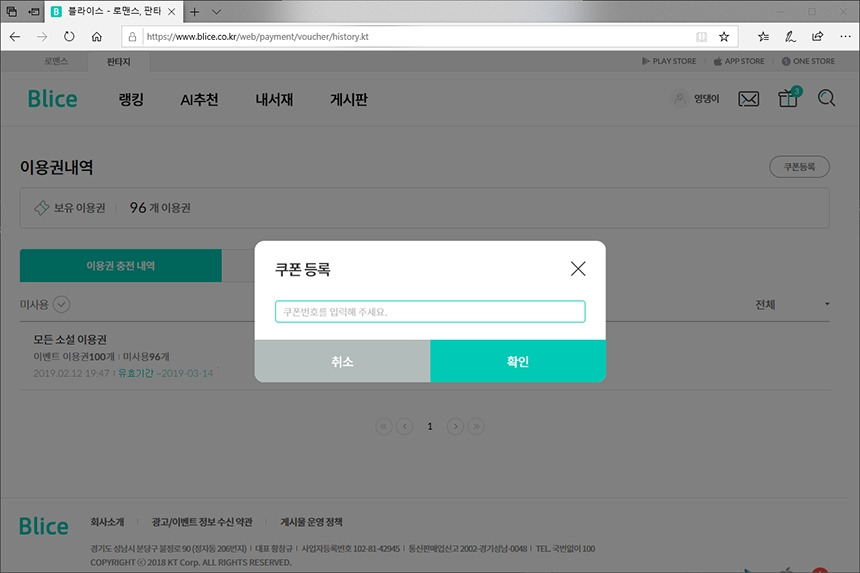Open 내서재 menu

point(274,99)
